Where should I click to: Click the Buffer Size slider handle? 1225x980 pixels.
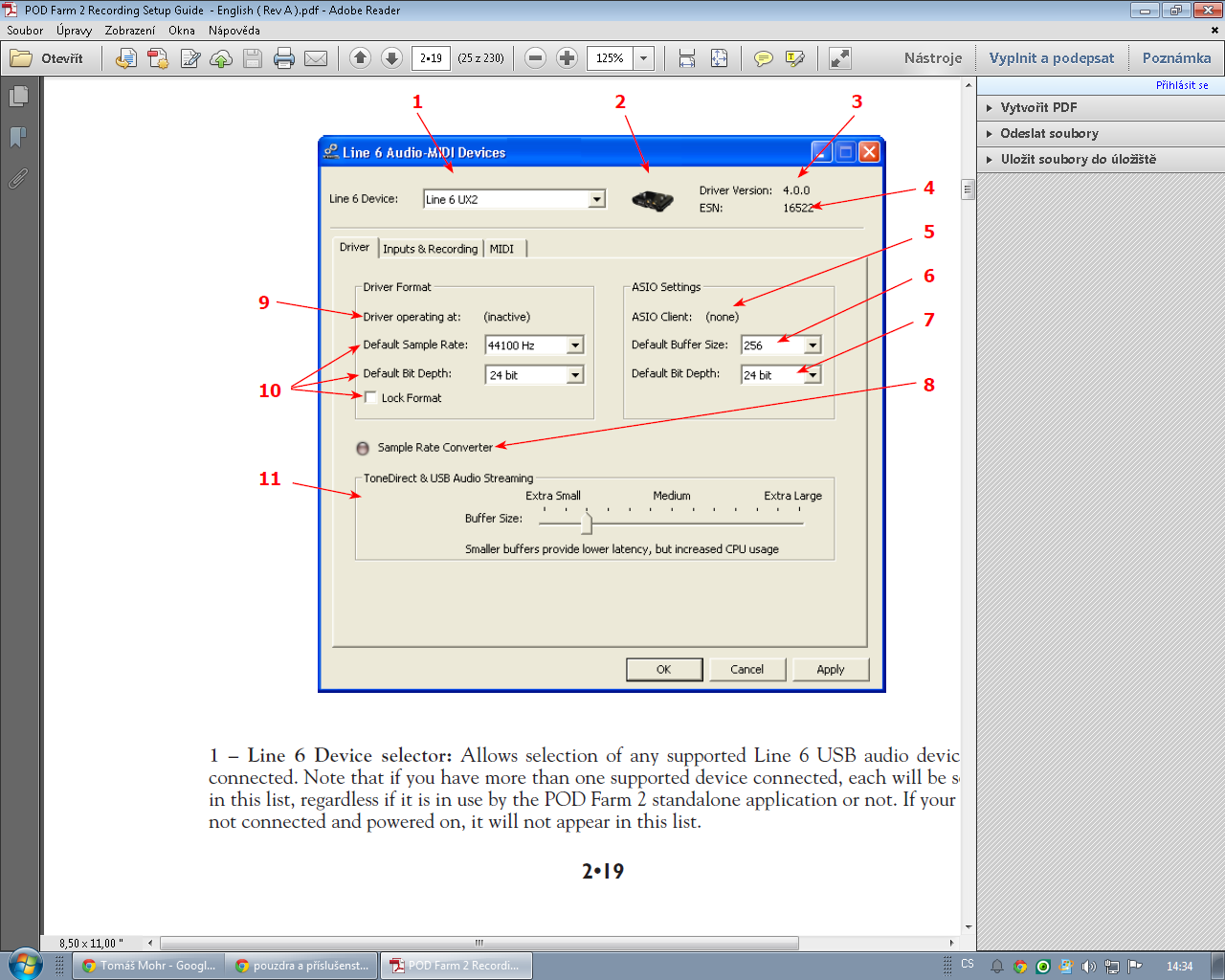(x=587, y=523)
